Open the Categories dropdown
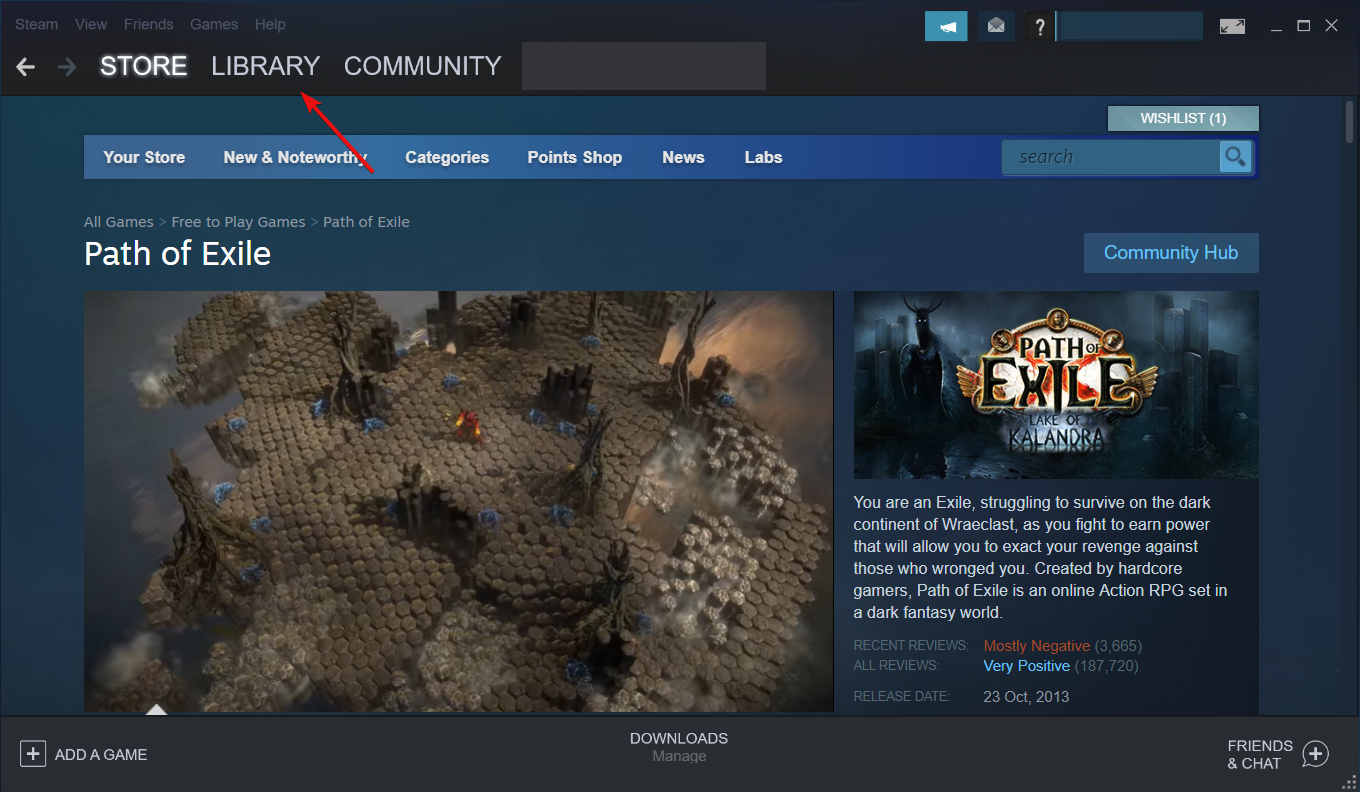Screen dimensions: 1360x792 click(447, 157)
